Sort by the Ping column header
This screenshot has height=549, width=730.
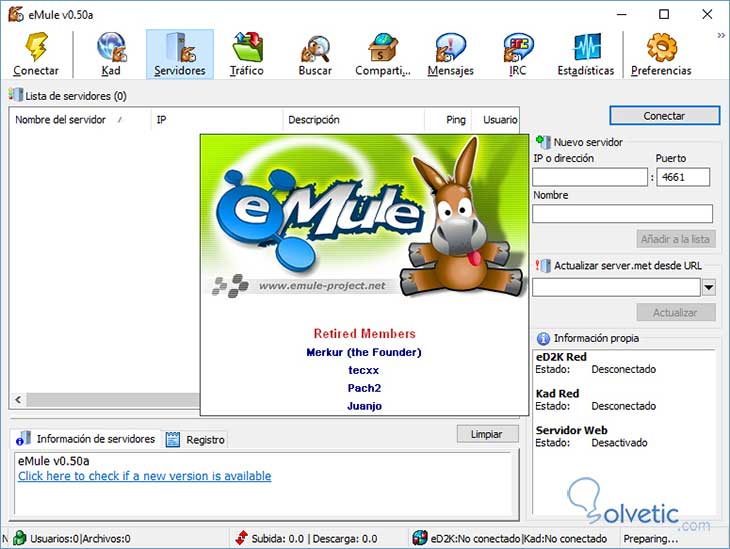coord(448,120)
